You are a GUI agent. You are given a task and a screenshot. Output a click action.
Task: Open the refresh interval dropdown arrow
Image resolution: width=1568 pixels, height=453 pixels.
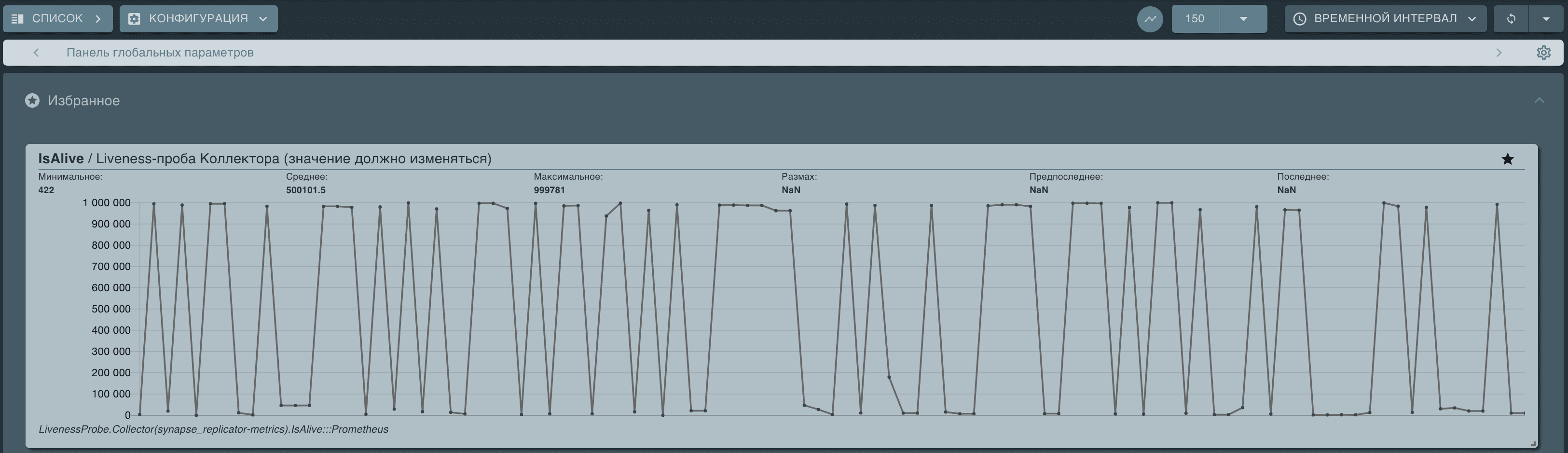click(1546, 19)
